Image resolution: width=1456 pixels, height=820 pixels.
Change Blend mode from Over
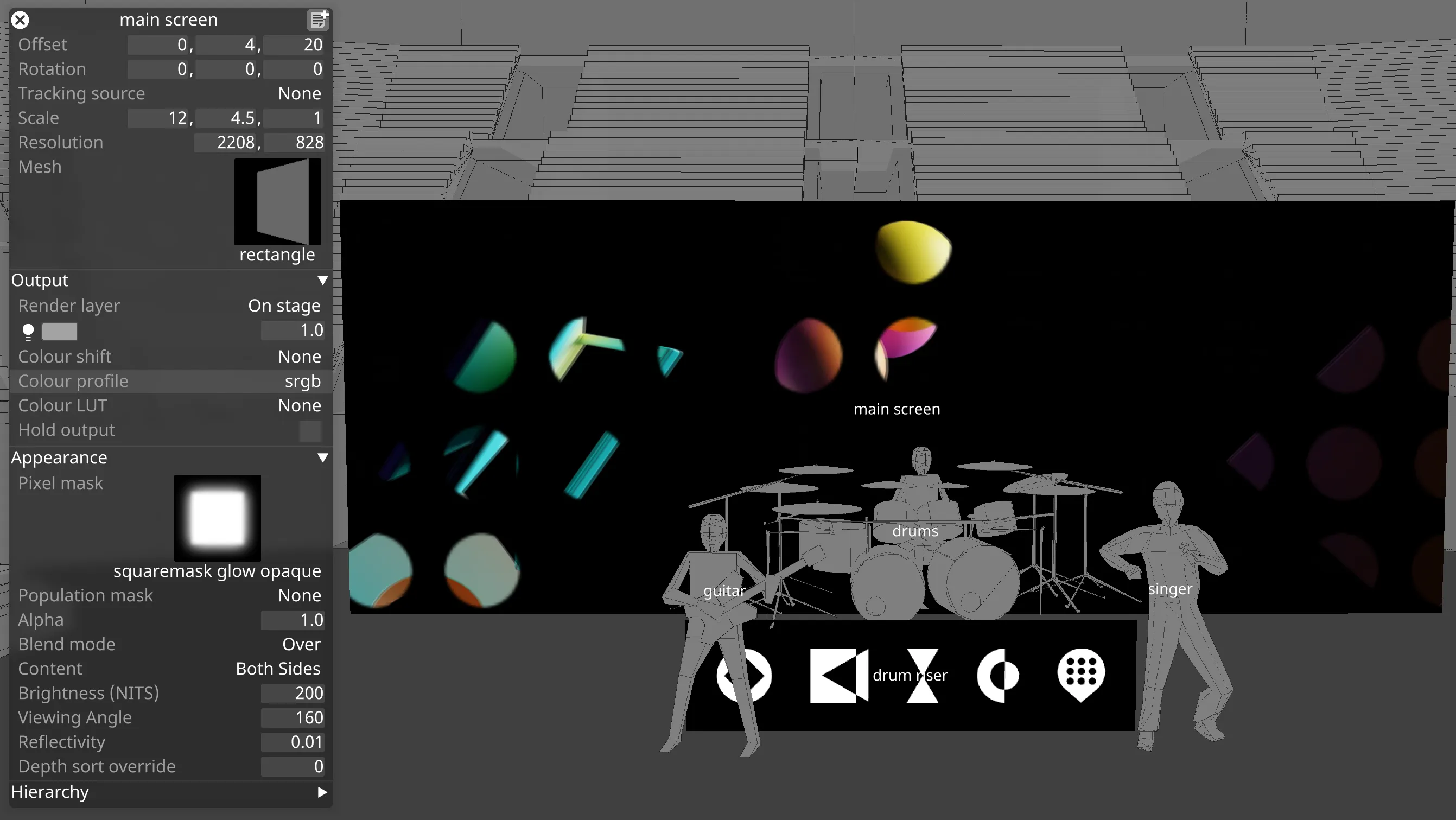(x=301, y=644)
